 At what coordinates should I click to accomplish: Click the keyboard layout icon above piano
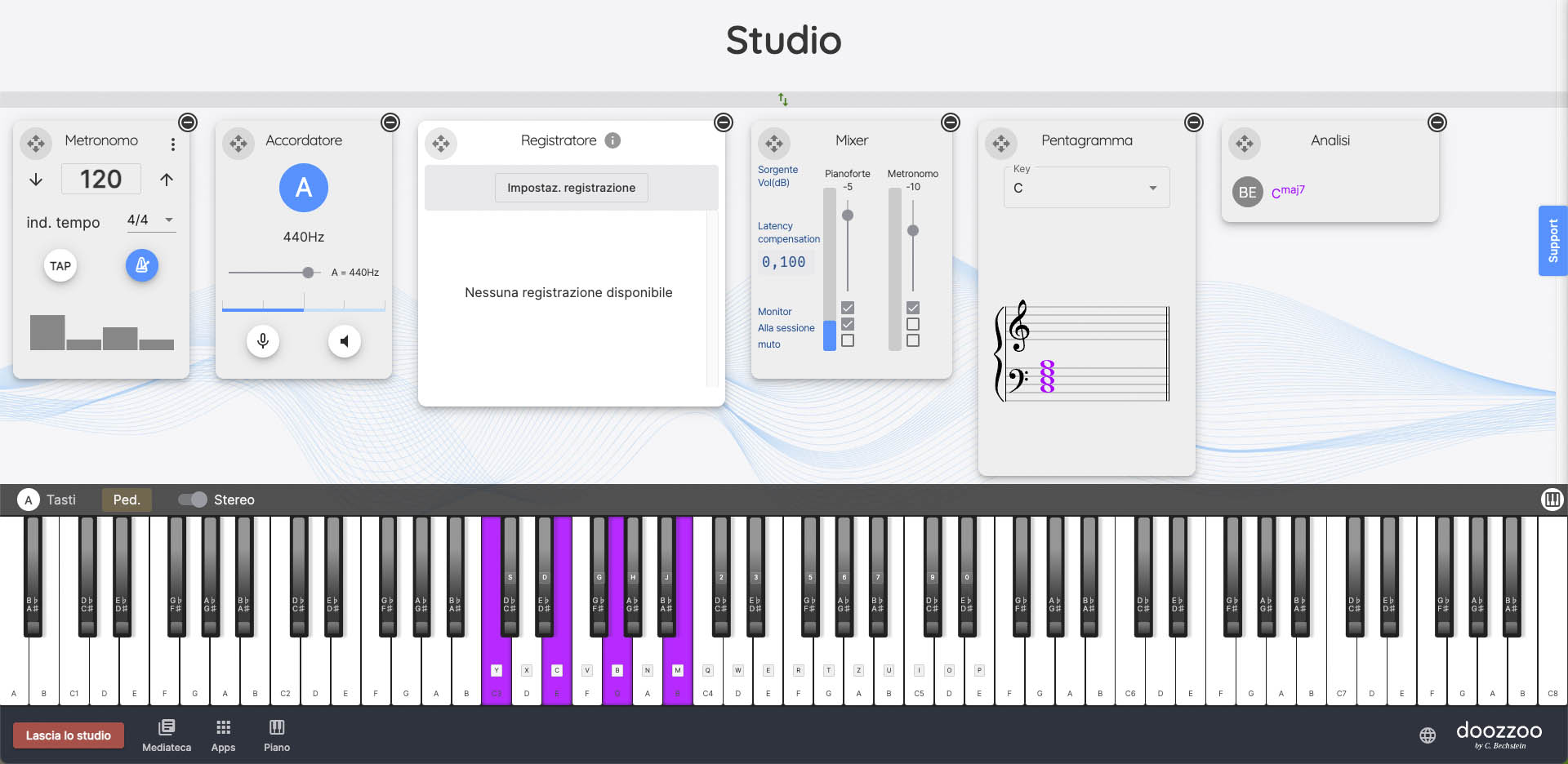point(1552,500)
